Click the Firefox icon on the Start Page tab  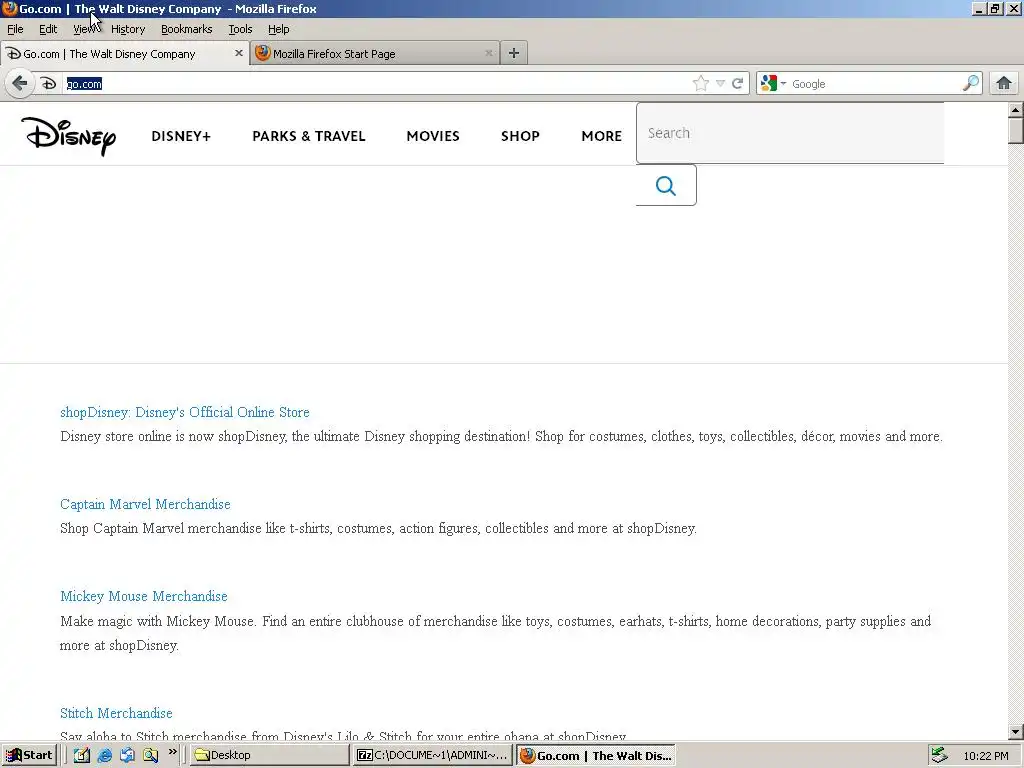(263, 54)
